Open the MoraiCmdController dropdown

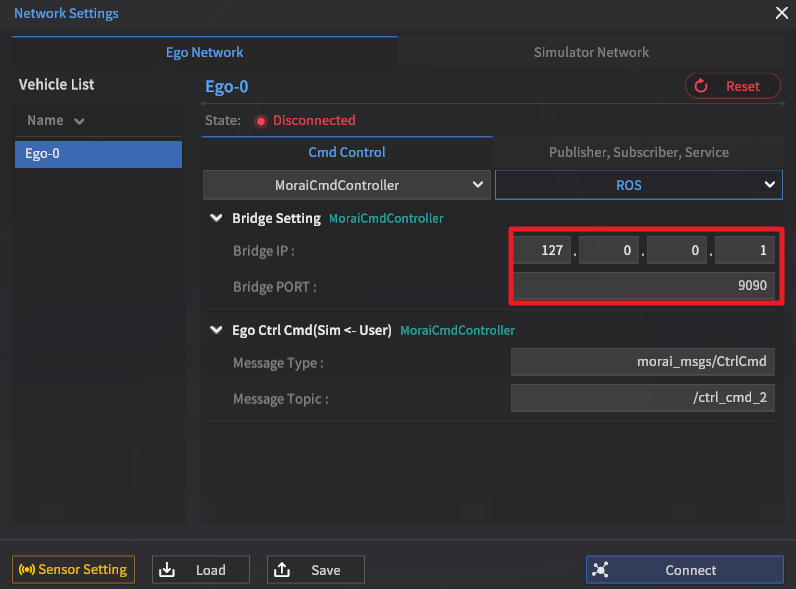[346, 185]
